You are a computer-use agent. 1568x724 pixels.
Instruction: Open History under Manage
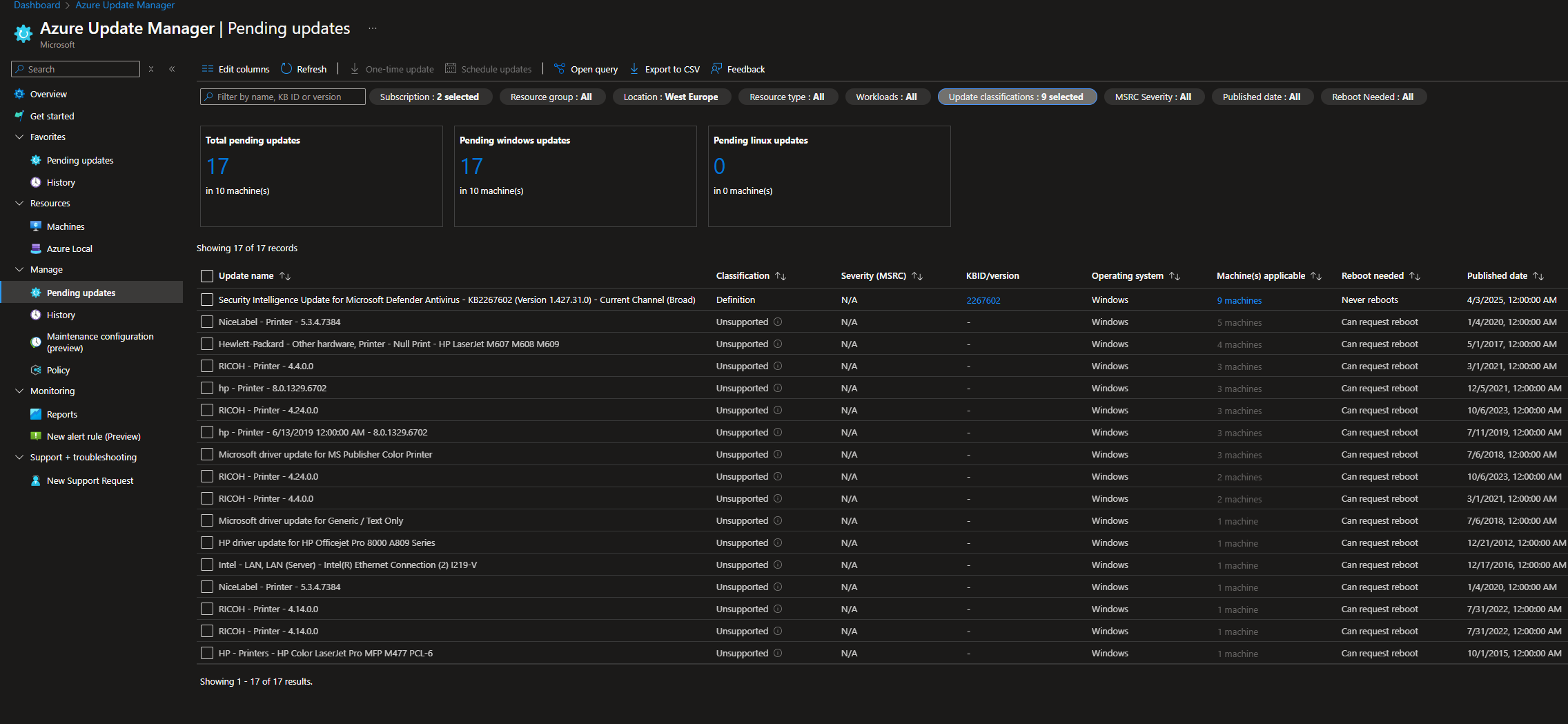(x=91, y=315)
